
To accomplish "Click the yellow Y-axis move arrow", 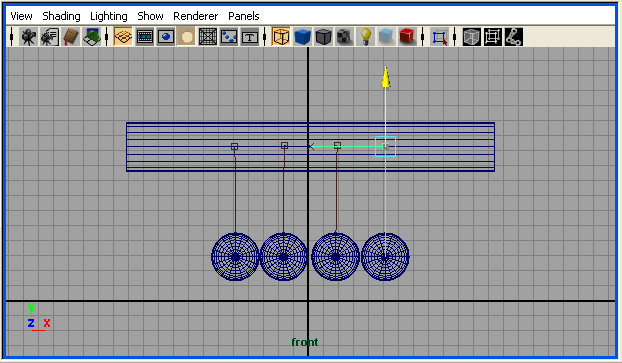I will click(386, 77).
